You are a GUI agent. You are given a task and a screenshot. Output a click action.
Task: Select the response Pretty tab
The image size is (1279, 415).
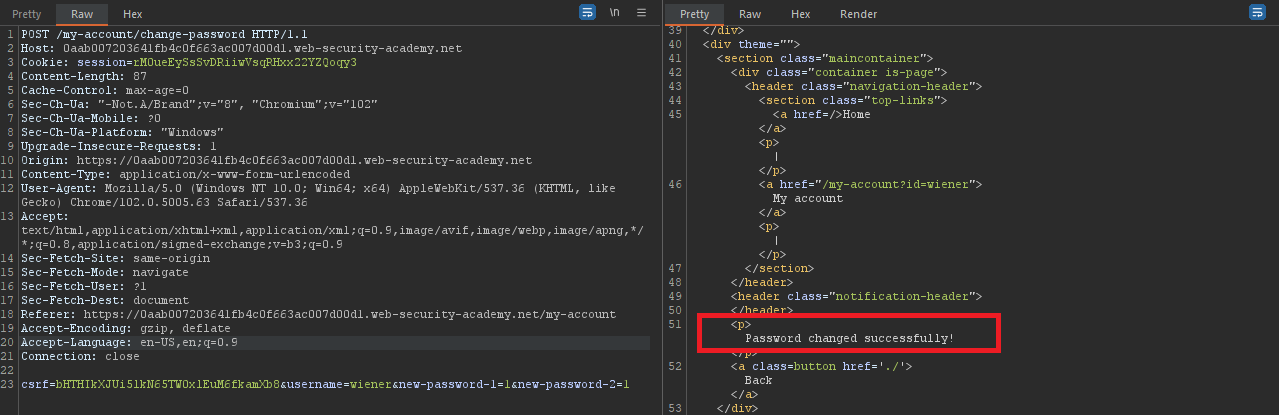[x=694, y=14]
